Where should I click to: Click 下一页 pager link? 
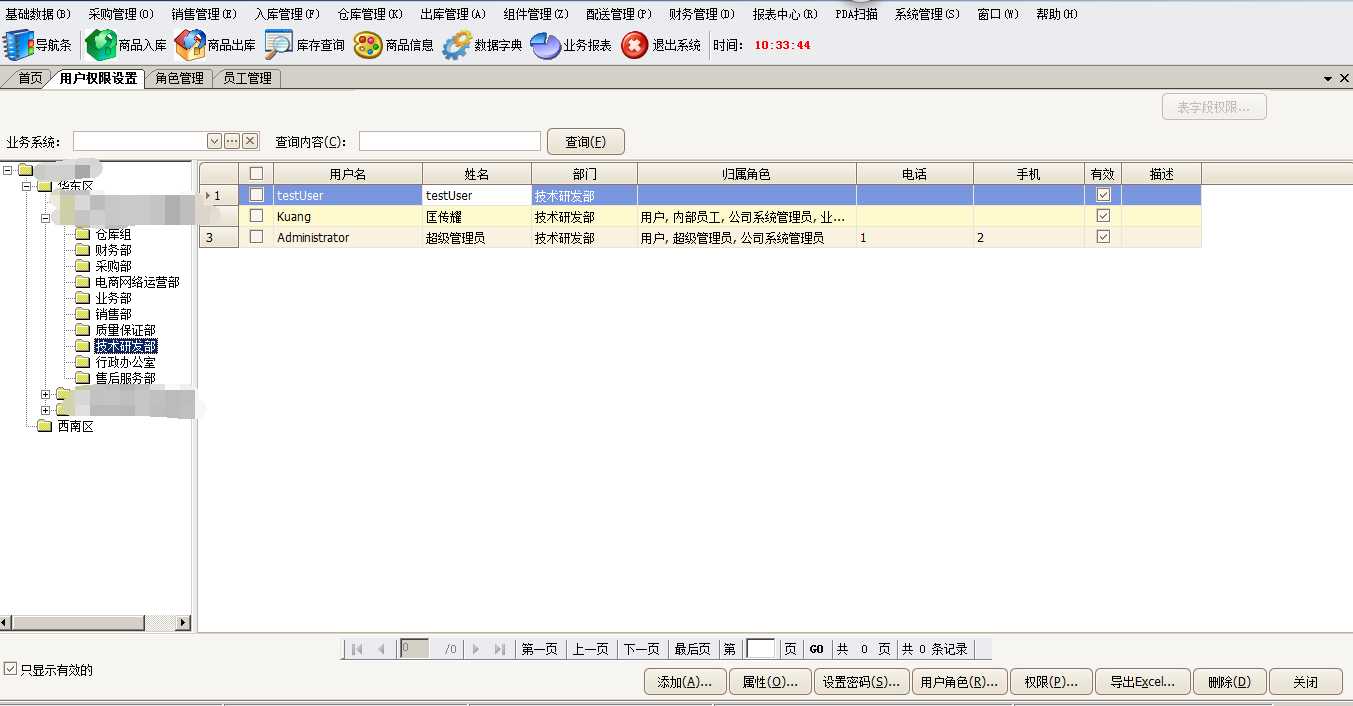pos(642,649)
